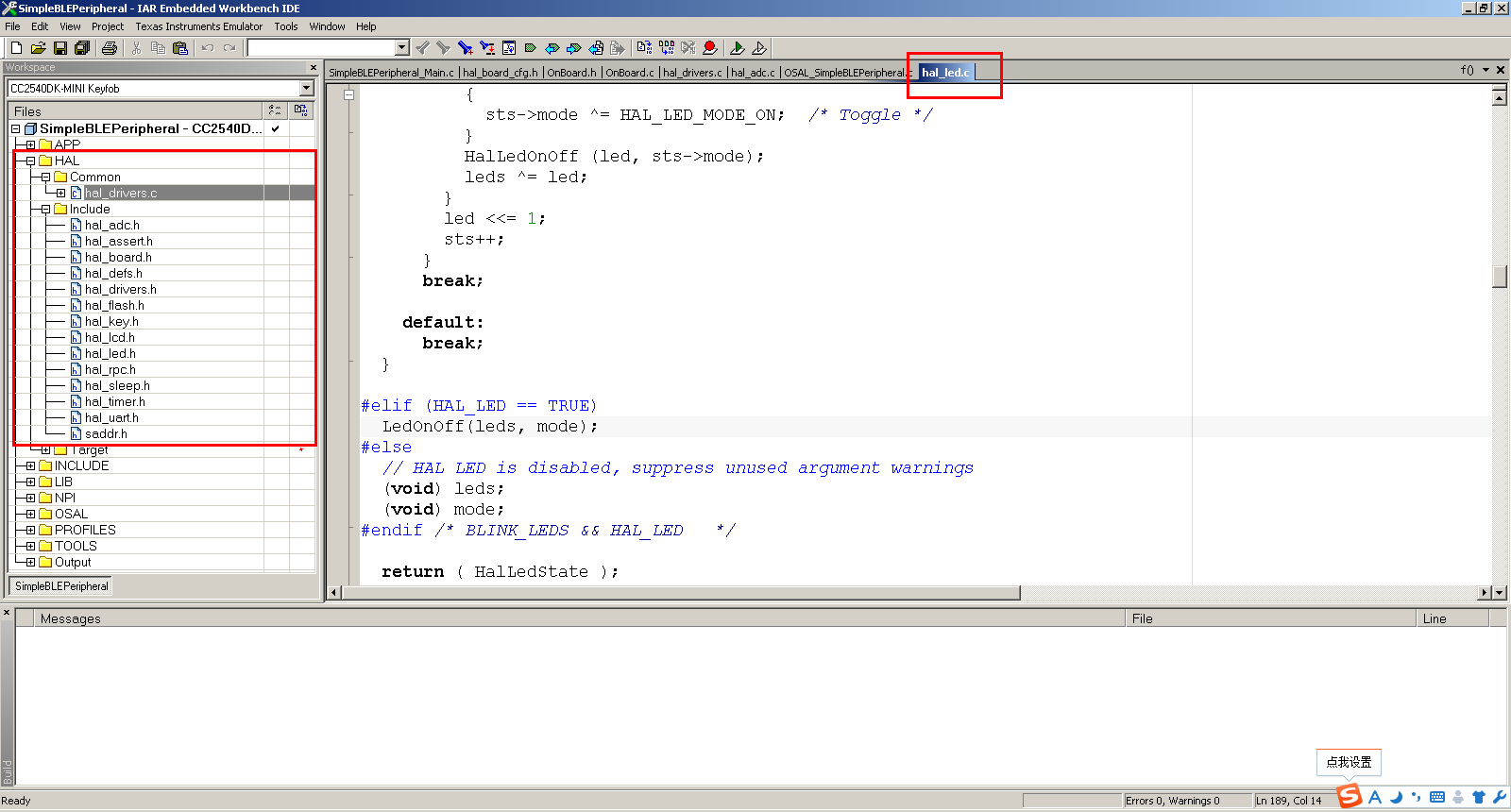Expand the APP folder node
This screenshot has height=812, width=1511.
[x=30, y=144]
